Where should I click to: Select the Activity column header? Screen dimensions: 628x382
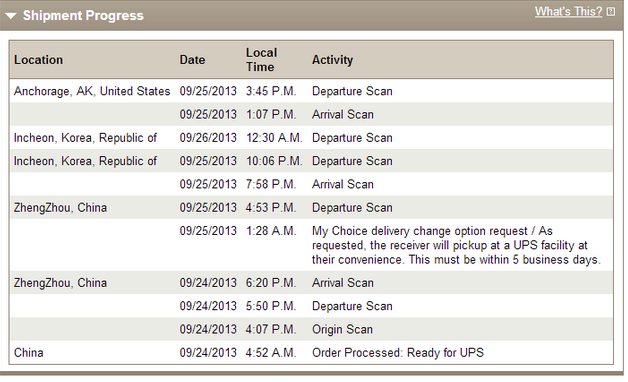332,60
